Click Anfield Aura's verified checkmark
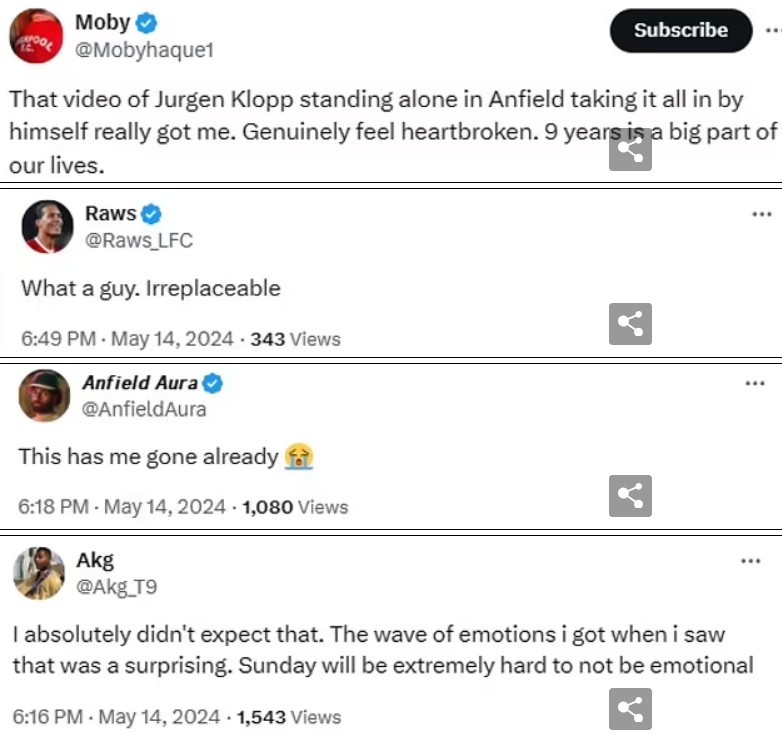The image size is (782, 735). (213, 383)
